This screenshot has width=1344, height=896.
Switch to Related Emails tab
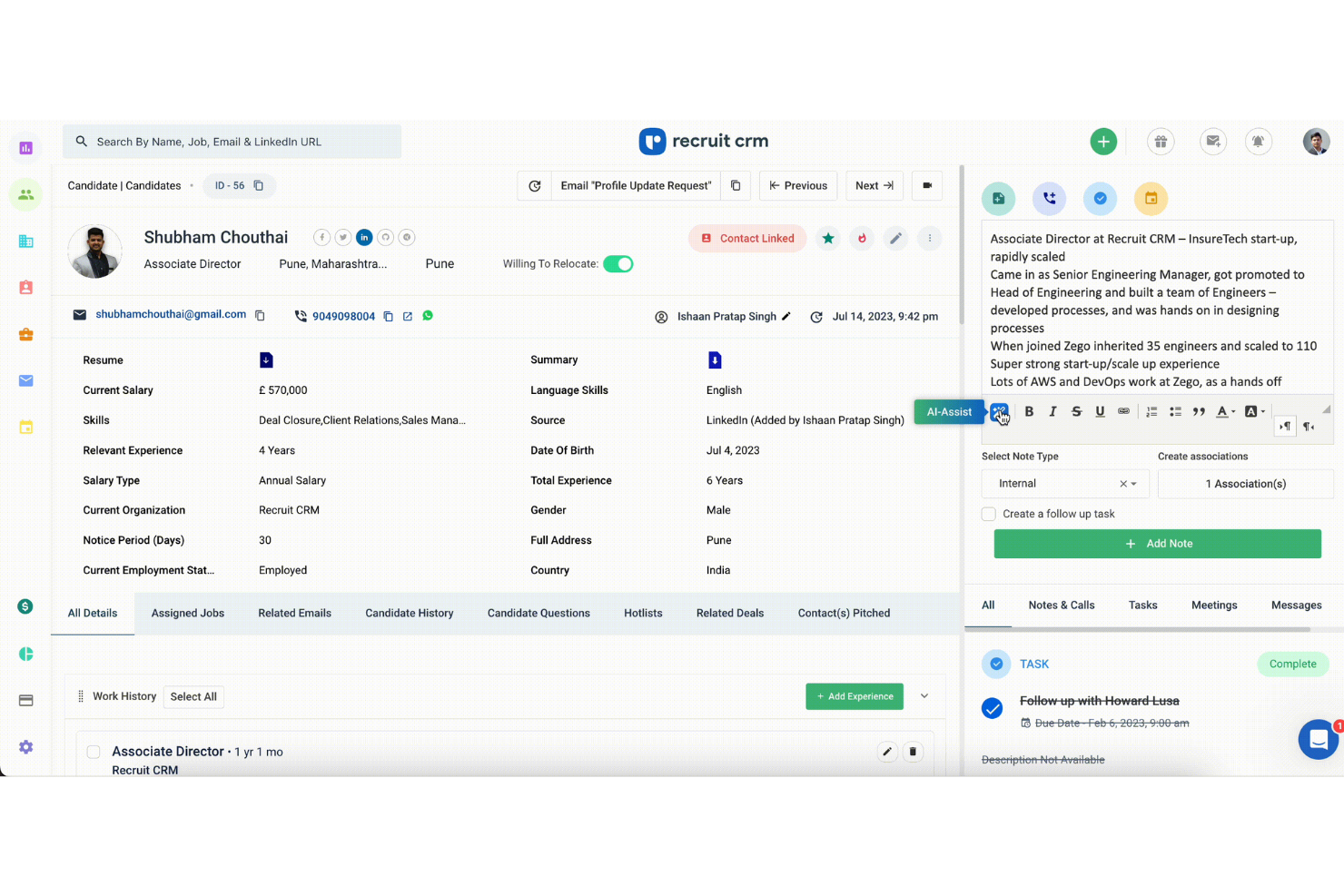pyautogui.click(x=295, y=614)
